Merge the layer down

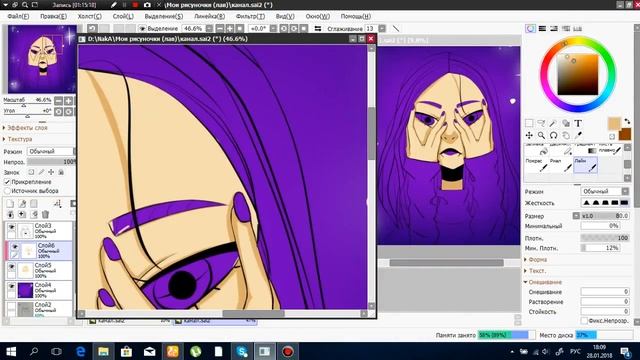(22, 214)
